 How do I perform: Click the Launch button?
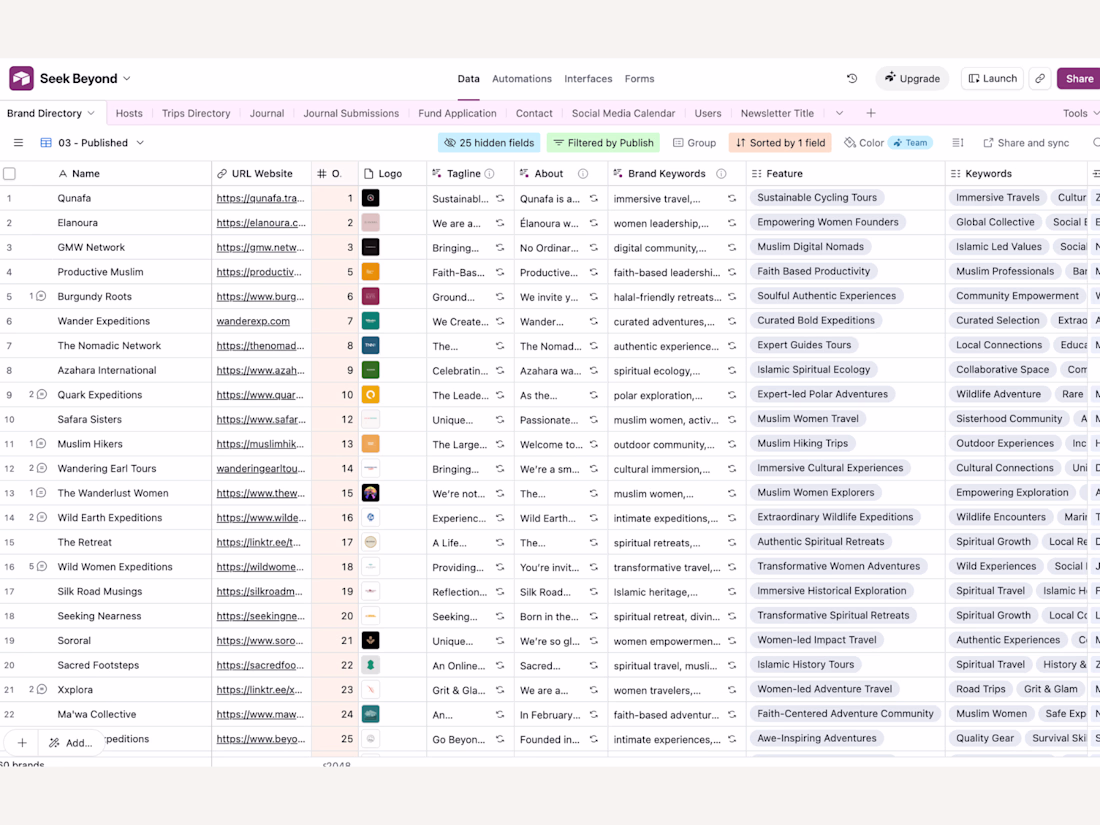tap(993, 79)
